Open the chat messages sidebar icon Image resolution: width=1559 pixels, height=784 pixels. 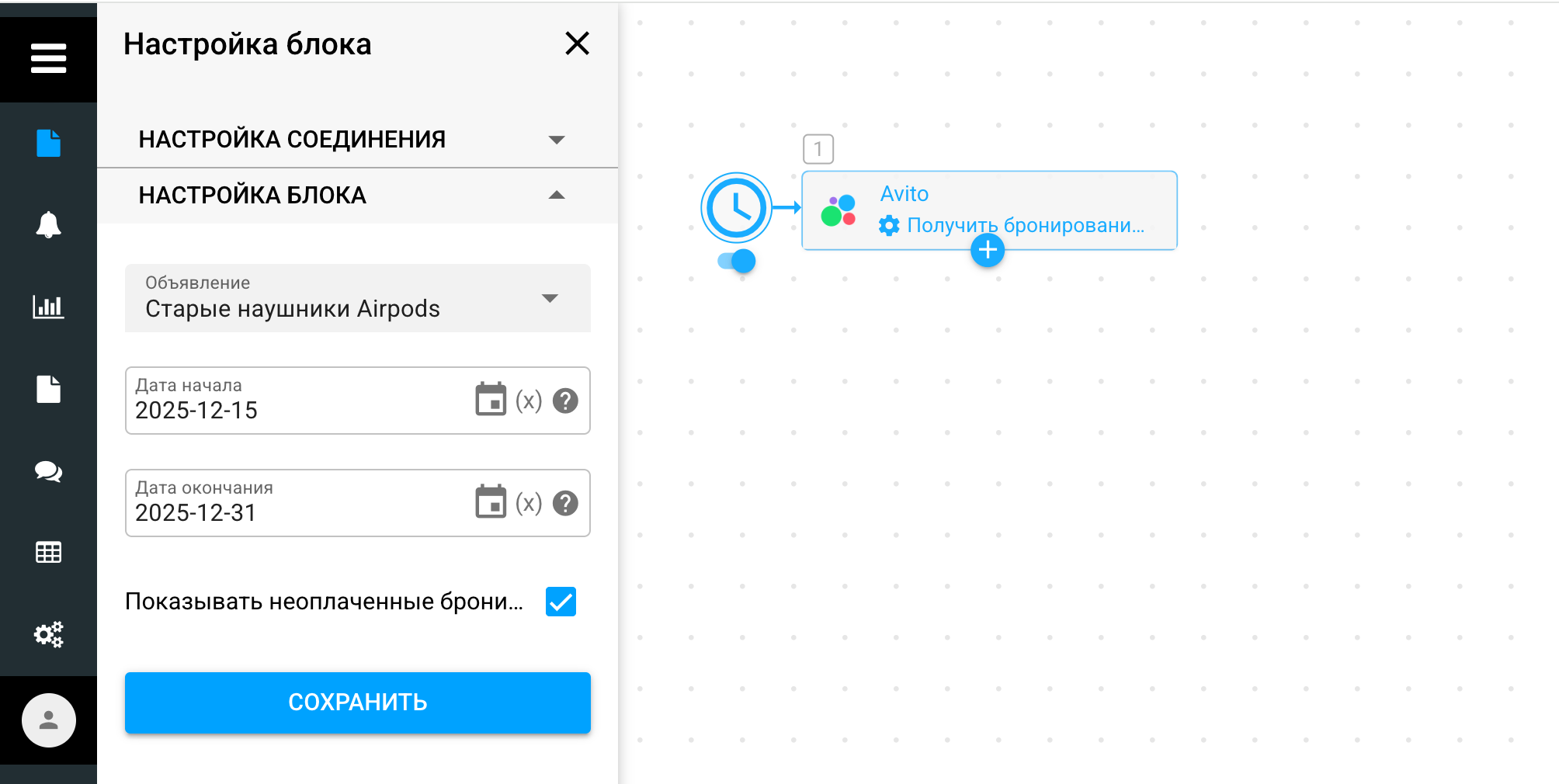(48, 471)
